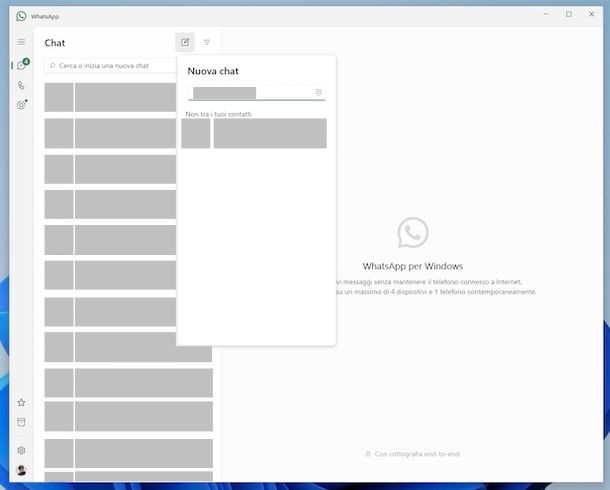The image size is (610, 490).
Task: Open archived chats icon
Action: tap(21, 422)
